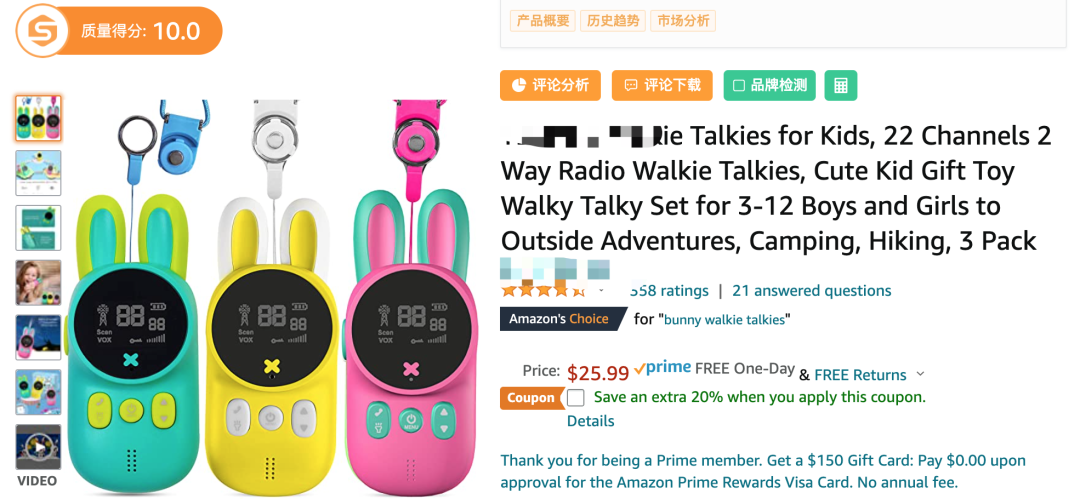
Task: Expand the chevron beside FREE Returns
Action: pos(920,375)
